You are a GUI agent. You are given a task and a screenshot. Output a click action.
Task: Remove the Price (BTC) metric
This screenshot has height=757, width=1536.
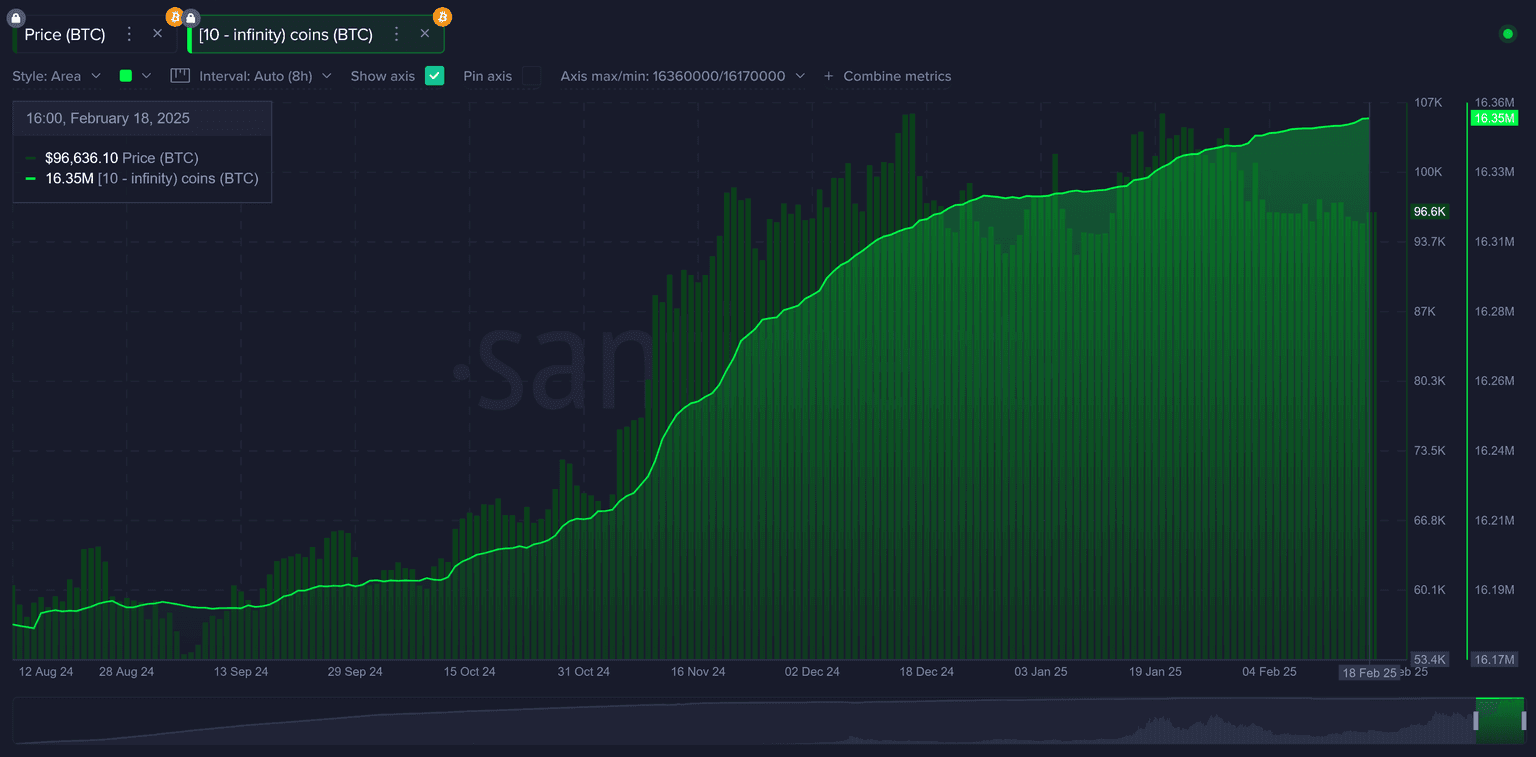157,34
